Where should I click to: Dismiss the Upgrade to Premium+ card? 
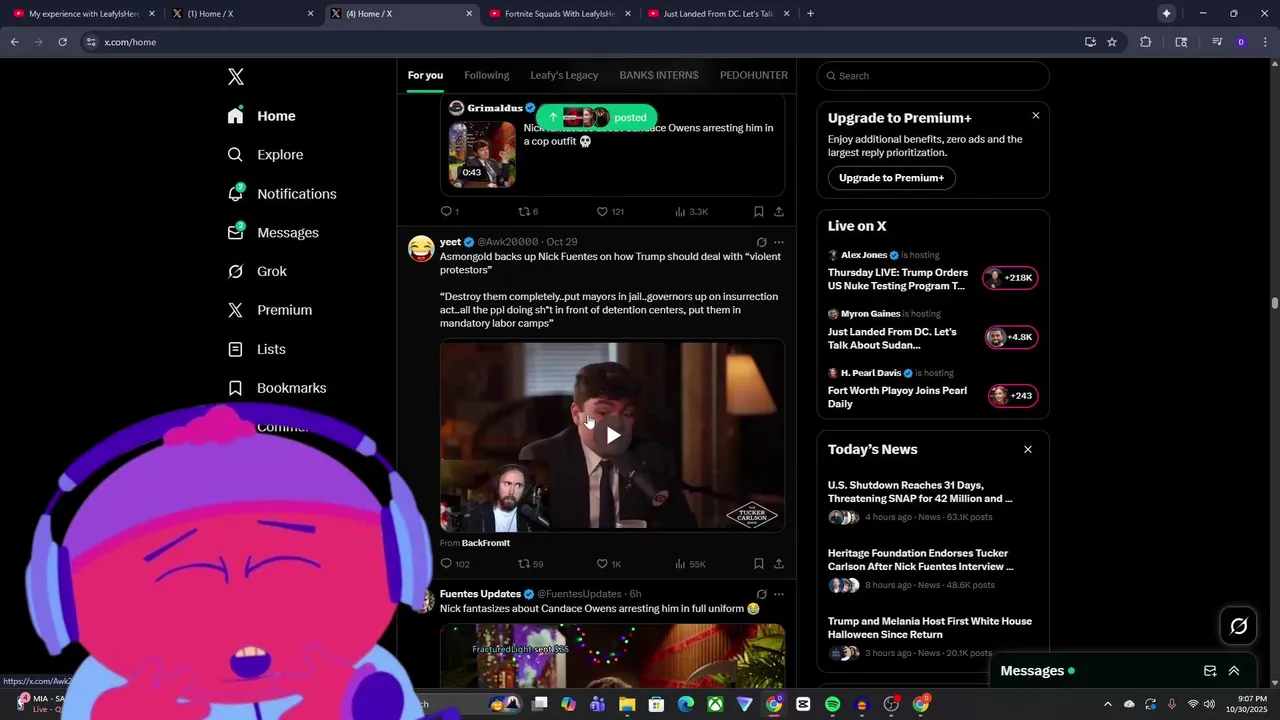click(x=1035, y=116)
